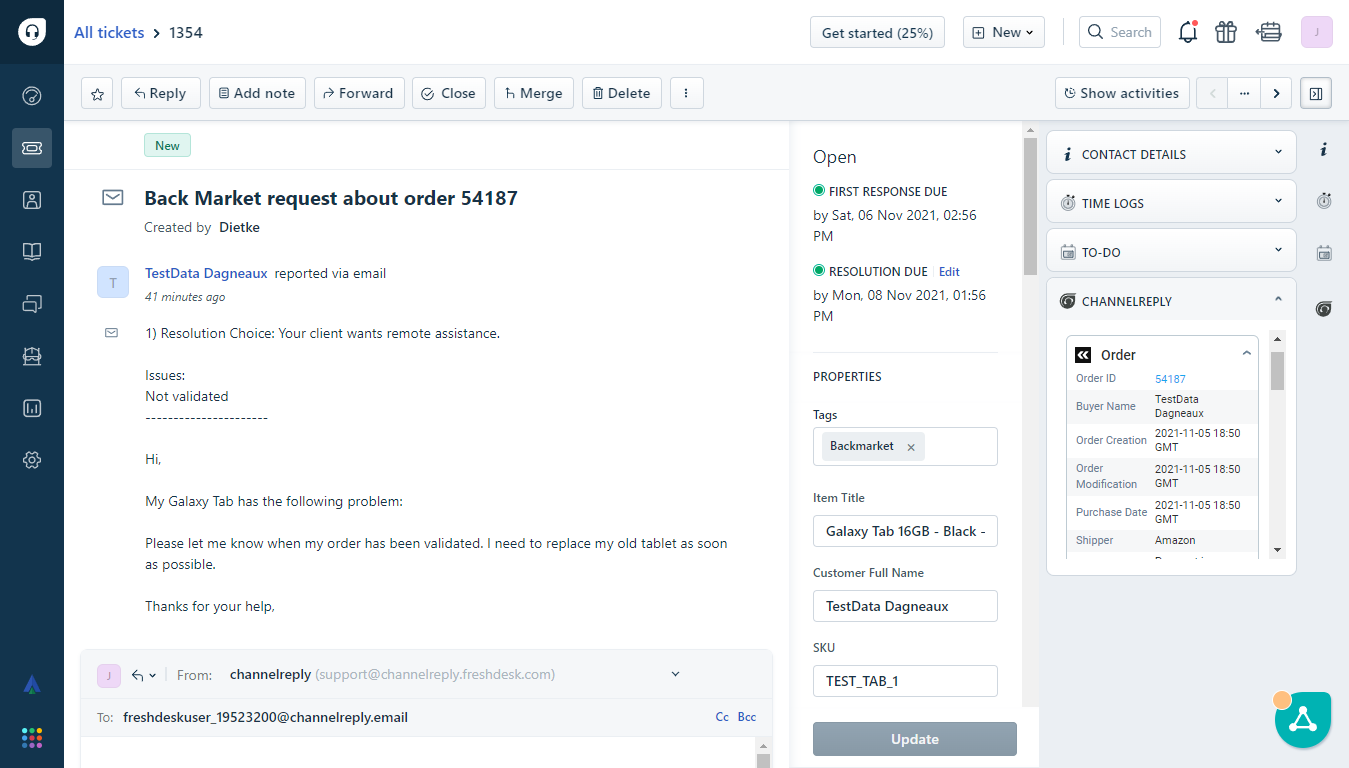Forward this ticket
The image size is (1349, 768).
pos(359,93)
